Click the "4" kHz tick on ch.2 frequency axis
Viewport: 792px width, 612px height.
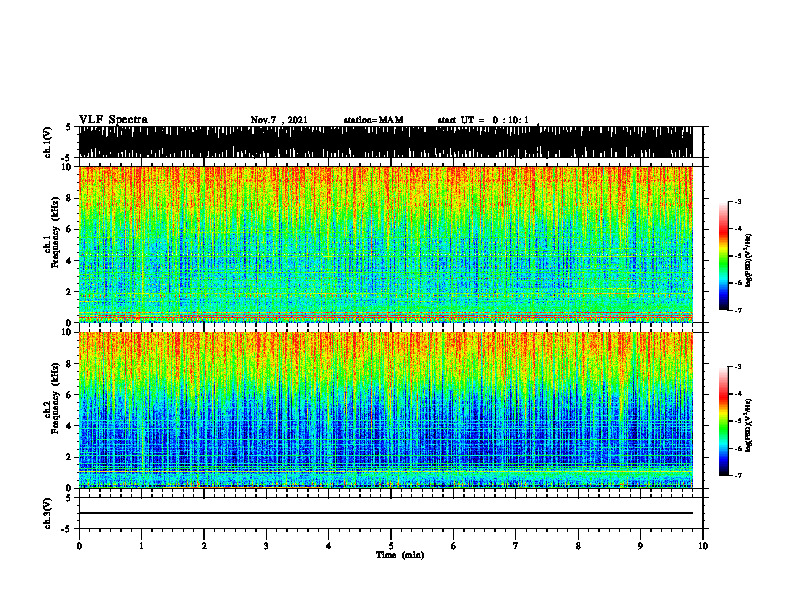[x=70, y=426]
